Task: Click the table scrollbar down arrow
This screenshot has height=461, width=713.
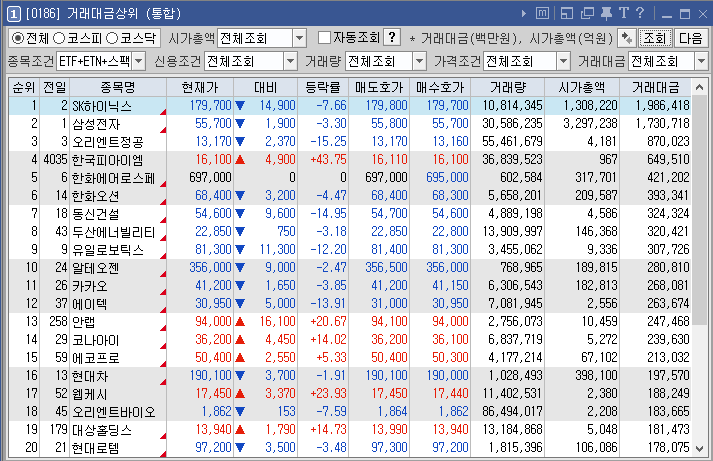Action: 699,449
